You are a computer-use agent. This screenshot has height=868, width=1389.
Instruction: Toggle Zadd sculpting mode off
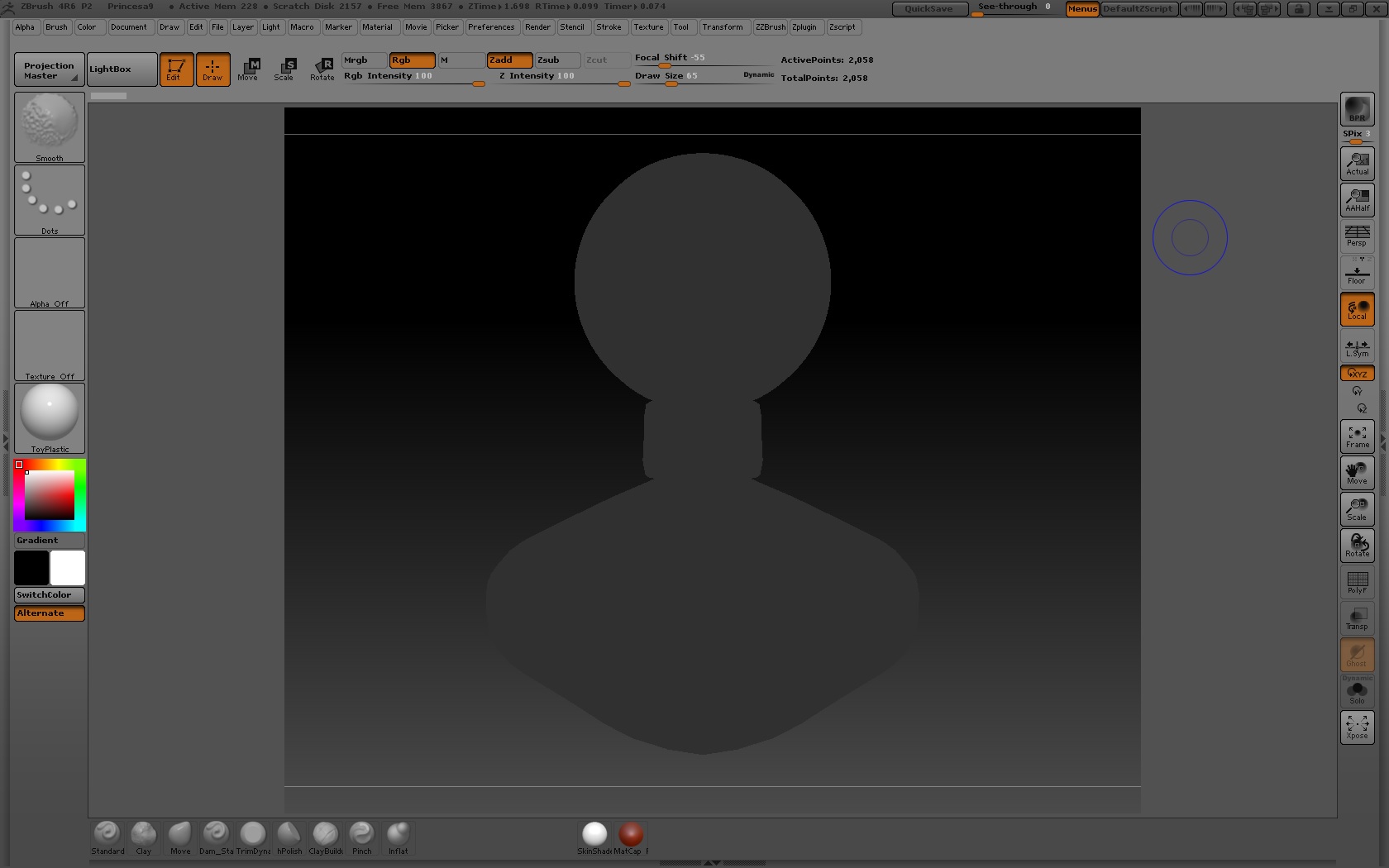[508, 60]
